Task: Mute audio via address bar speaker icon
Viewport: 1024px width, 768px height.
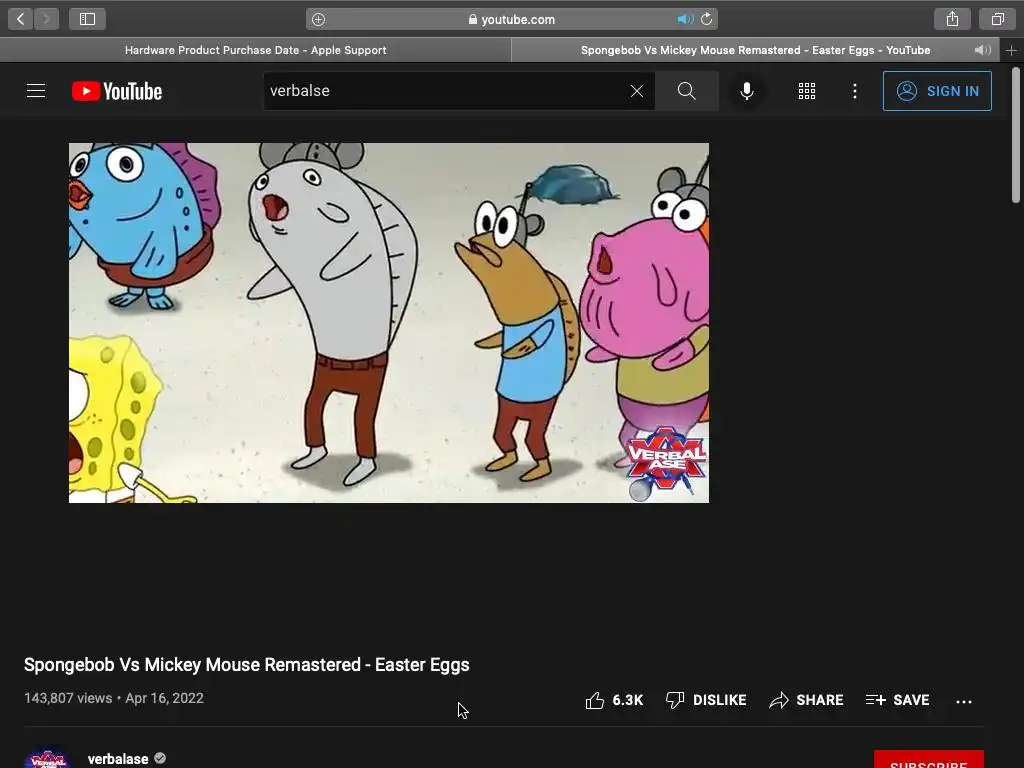Action: point(684,20)
